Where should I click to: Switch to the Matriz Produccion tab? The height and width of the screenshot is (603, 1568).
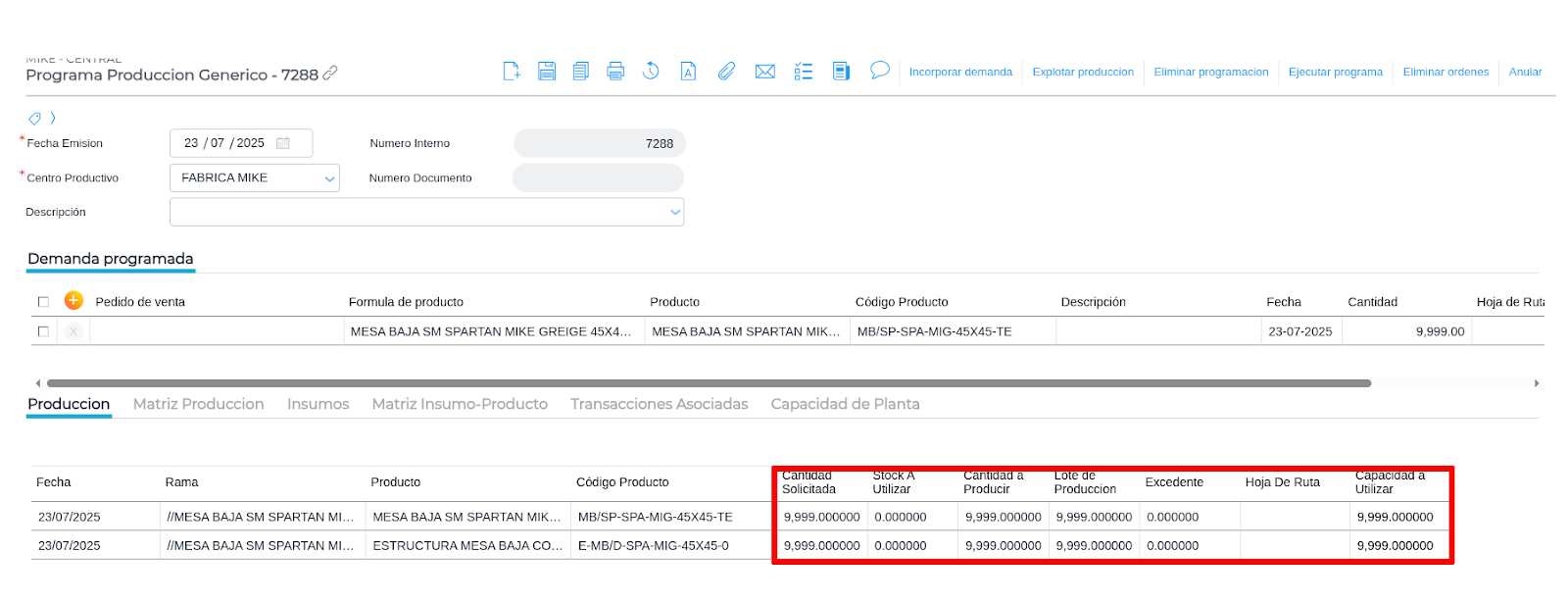(198, 404)
